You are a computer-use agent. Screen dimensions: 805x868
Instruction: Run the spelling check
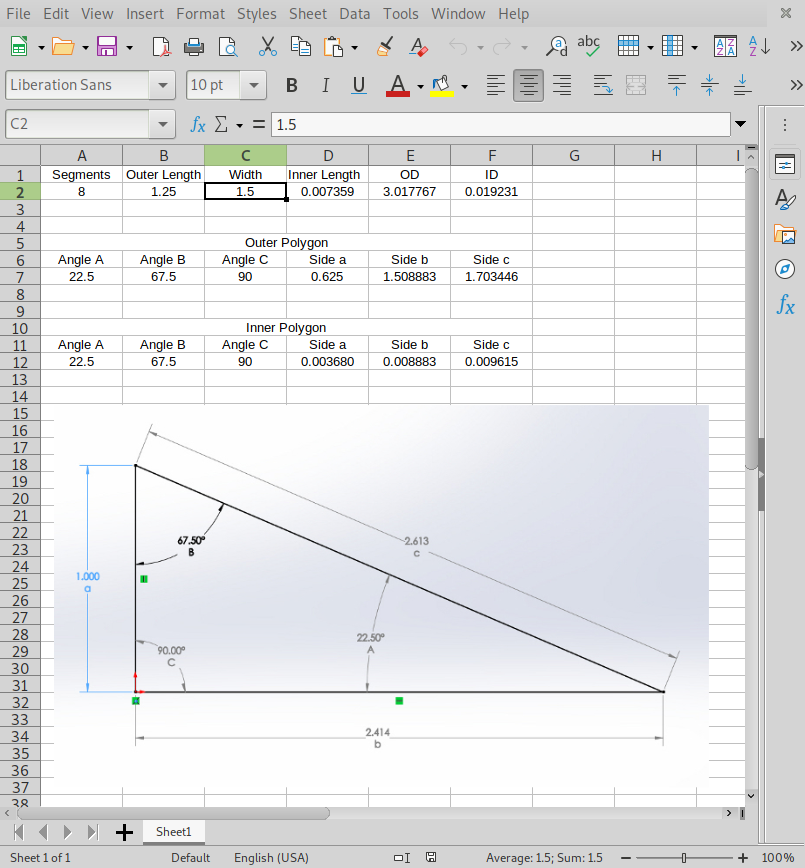(x=589, y=46)
